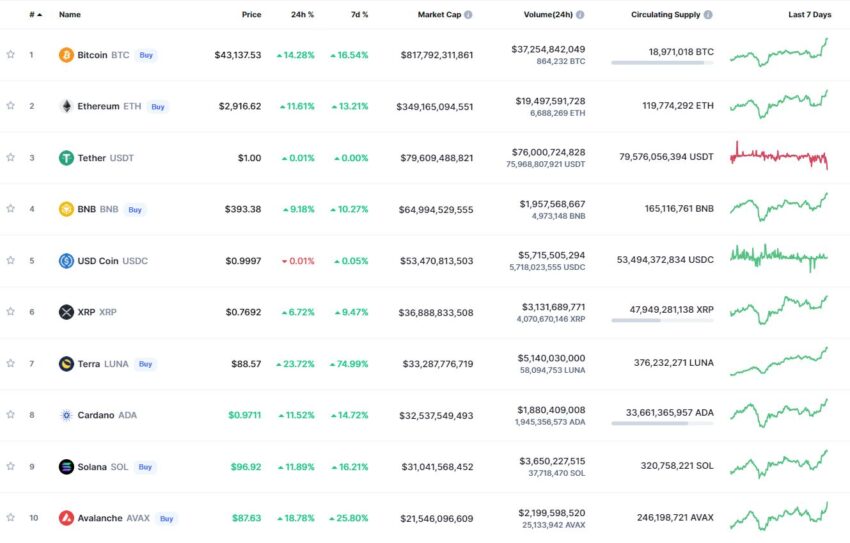Click the USD Coin logo icon
850x543 pixels.
pyautogui.click(x=66, y=261)
